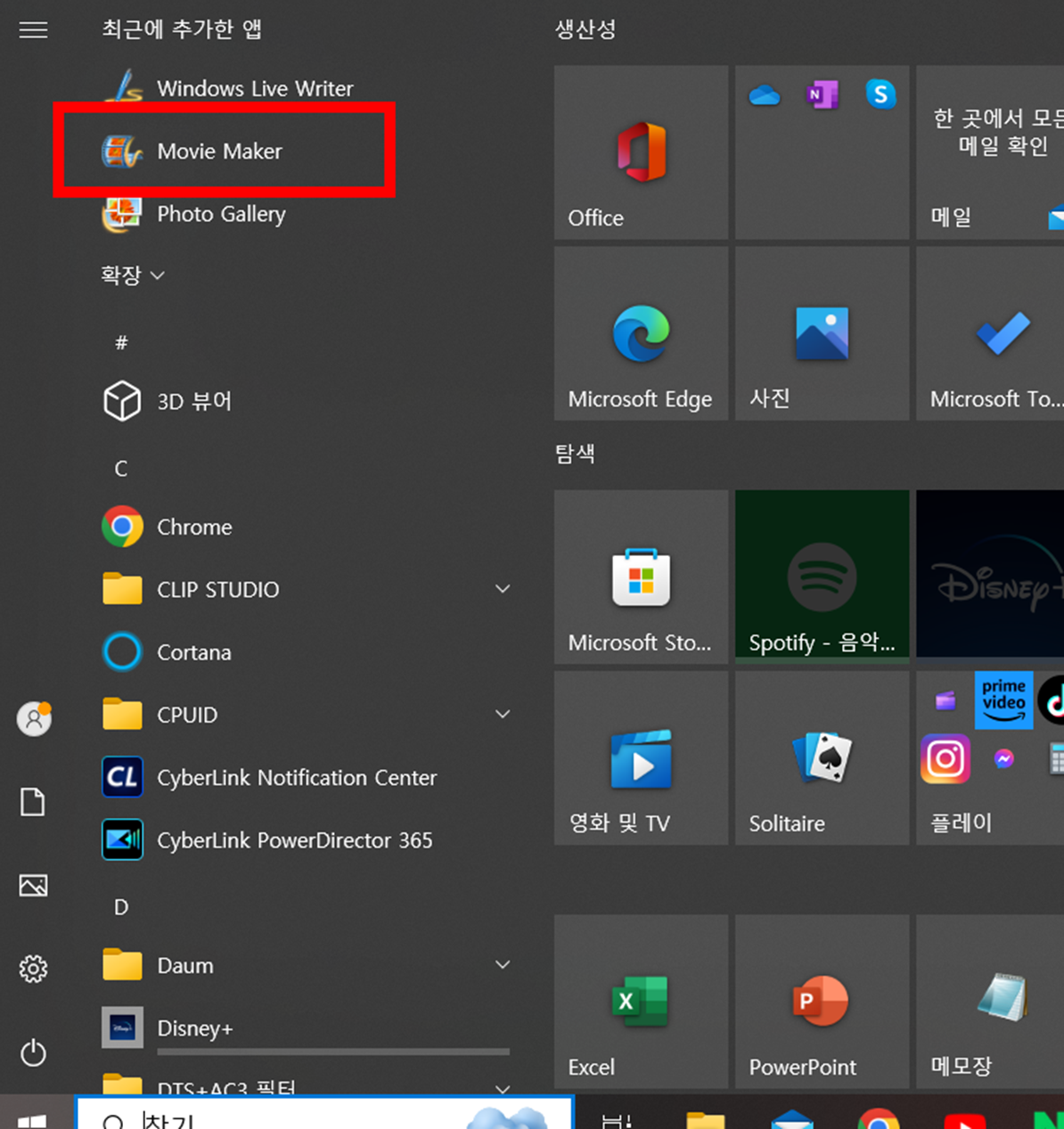This screenshot has height=1129, width=1064.
Task: Expand the DTS+AC3 필터 folder chevron
Action: pyautogui.click(x=503, y=1088)
